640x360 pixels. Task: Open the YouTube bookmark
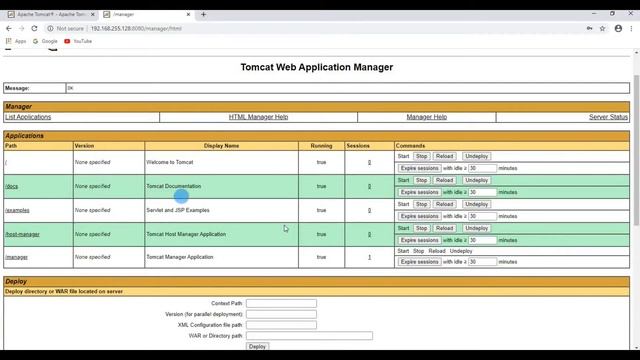tap(78, 41)
